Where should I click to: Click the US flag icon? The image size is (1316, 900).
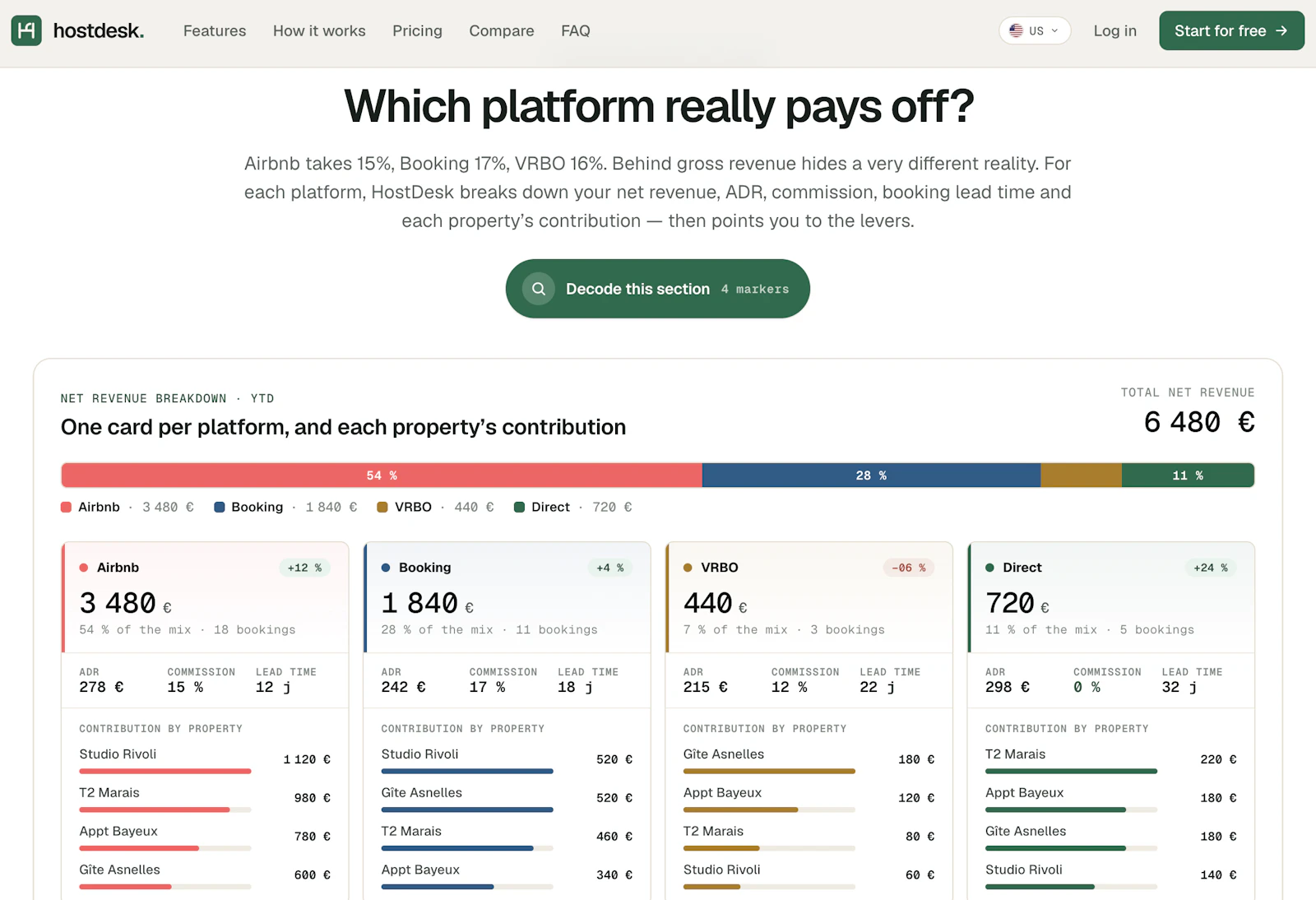coord(1016,30)
